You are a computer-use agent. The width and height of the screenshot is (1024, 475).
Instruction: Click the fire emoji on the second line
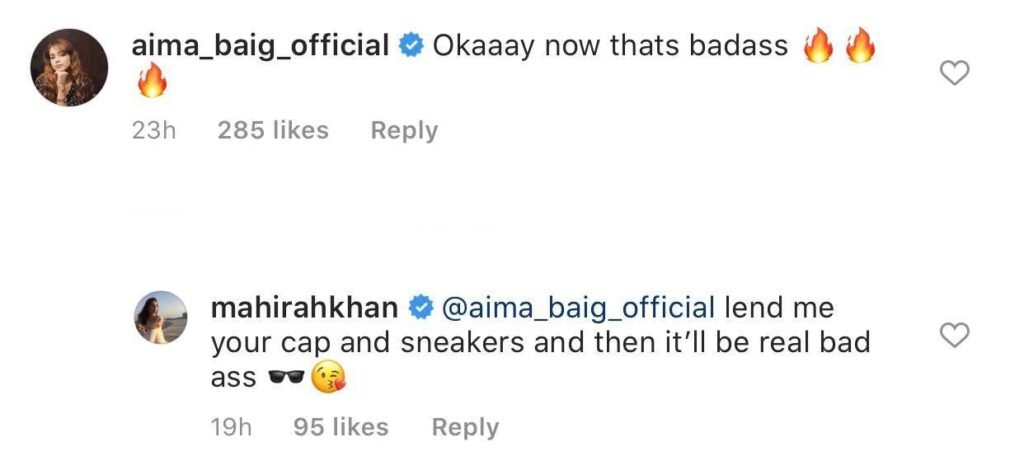(x=149, y=85)
